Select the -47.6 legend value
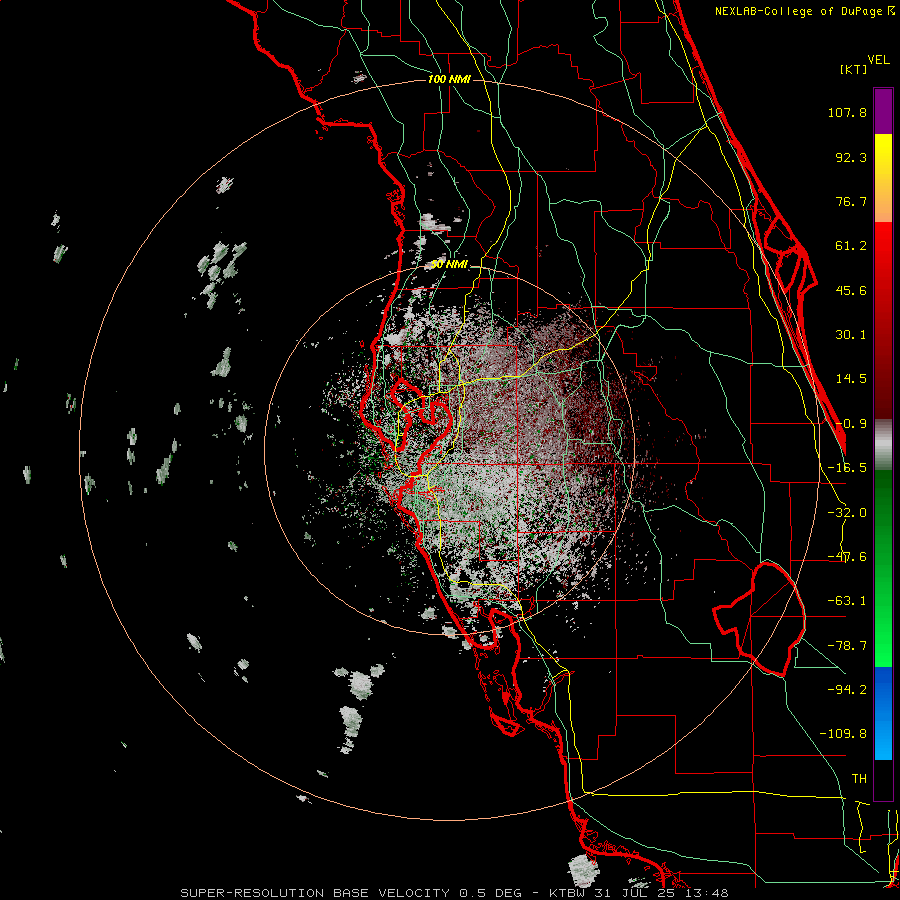 pos(847,557)
